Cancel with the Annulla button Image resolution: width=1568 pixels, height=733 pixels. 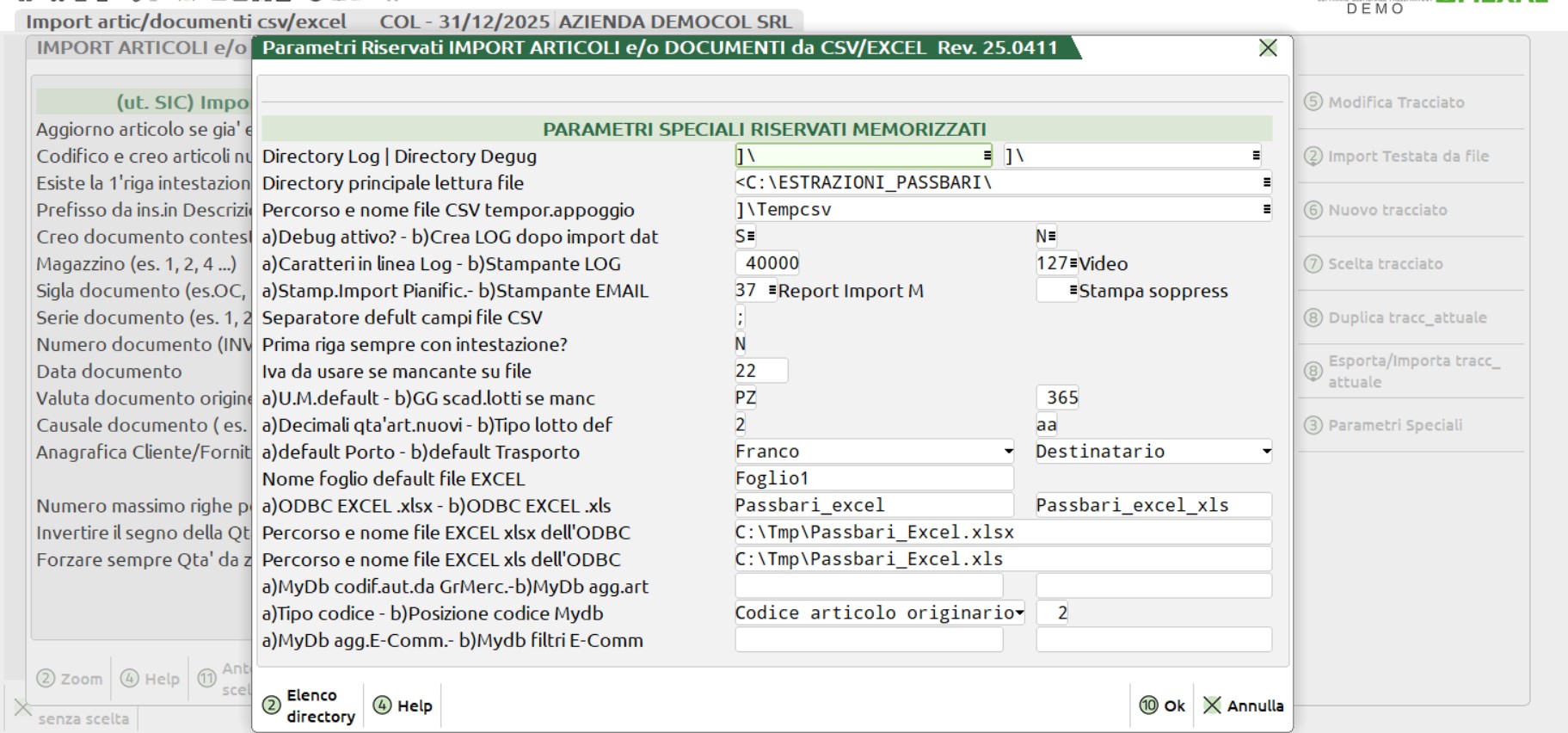click(1243, 705)
